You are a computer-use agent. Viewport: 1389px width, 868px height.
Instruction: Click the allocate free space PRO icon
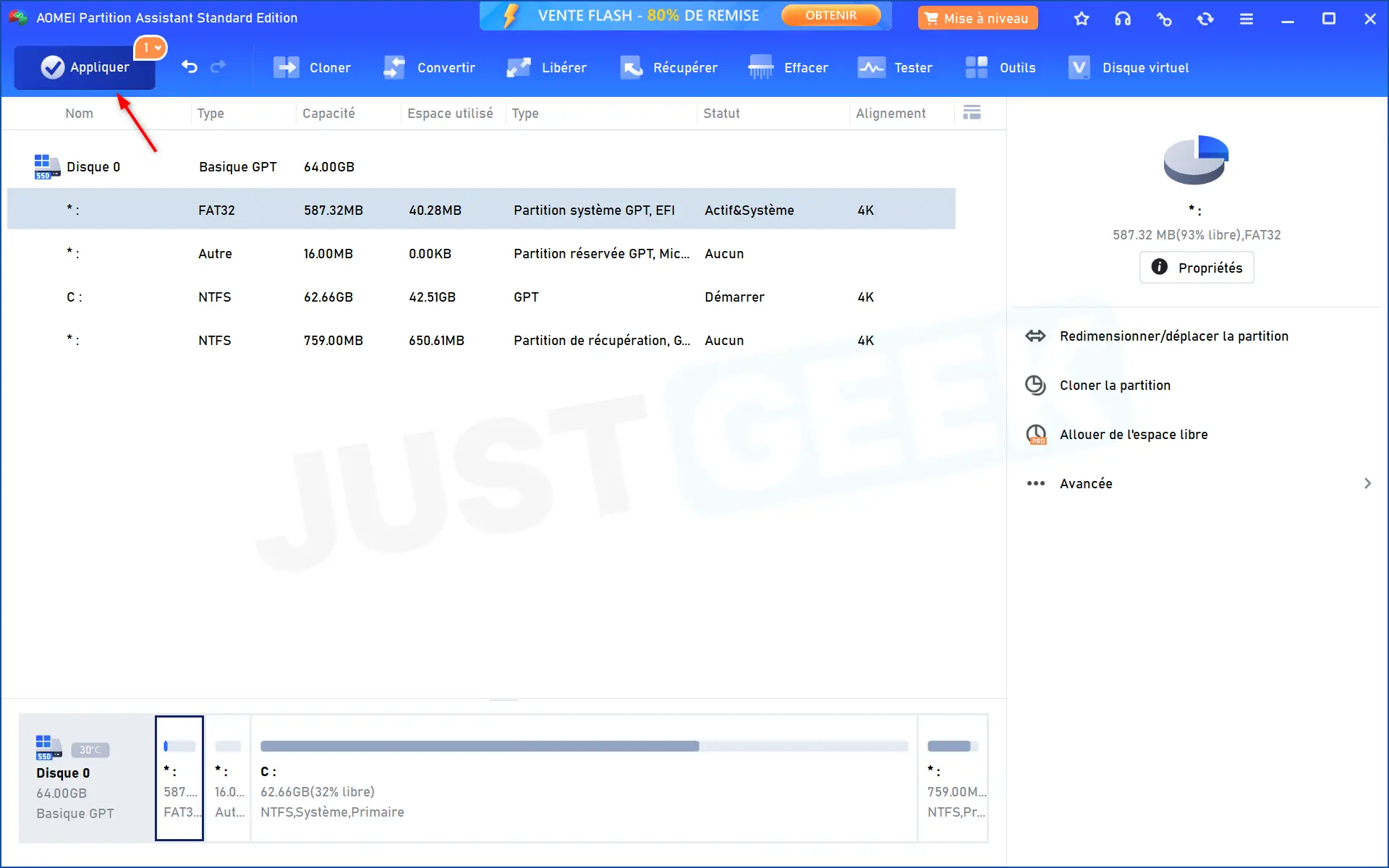[1036, 435]
